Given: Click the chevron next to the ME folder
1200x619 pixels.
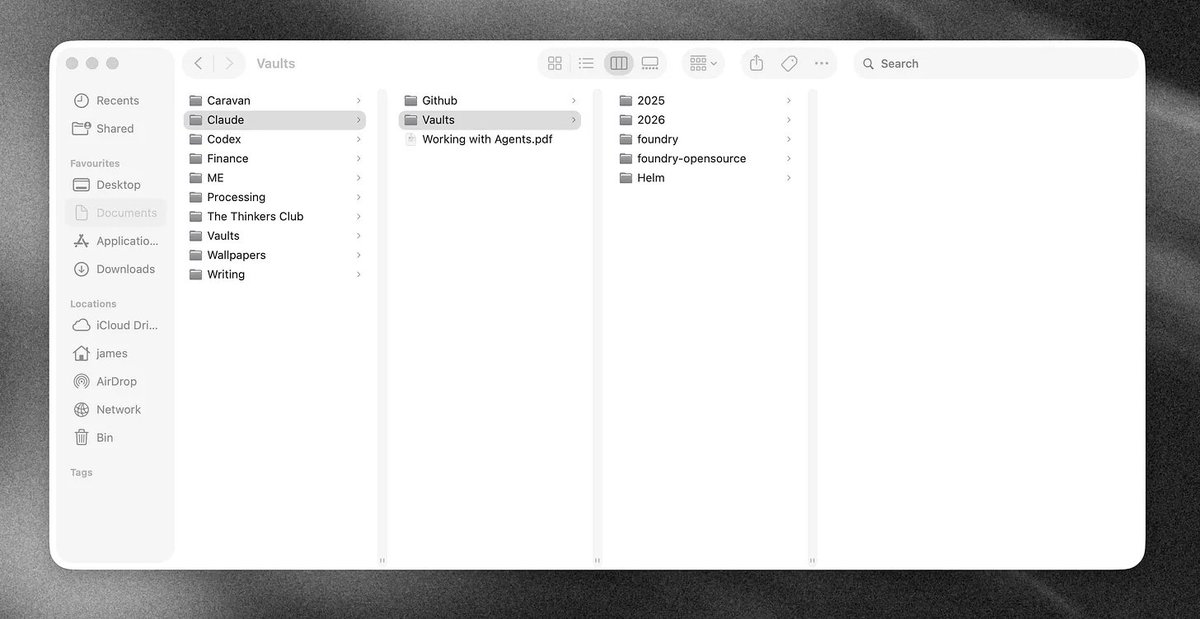Looking at the screenshot, I should 358,178.
